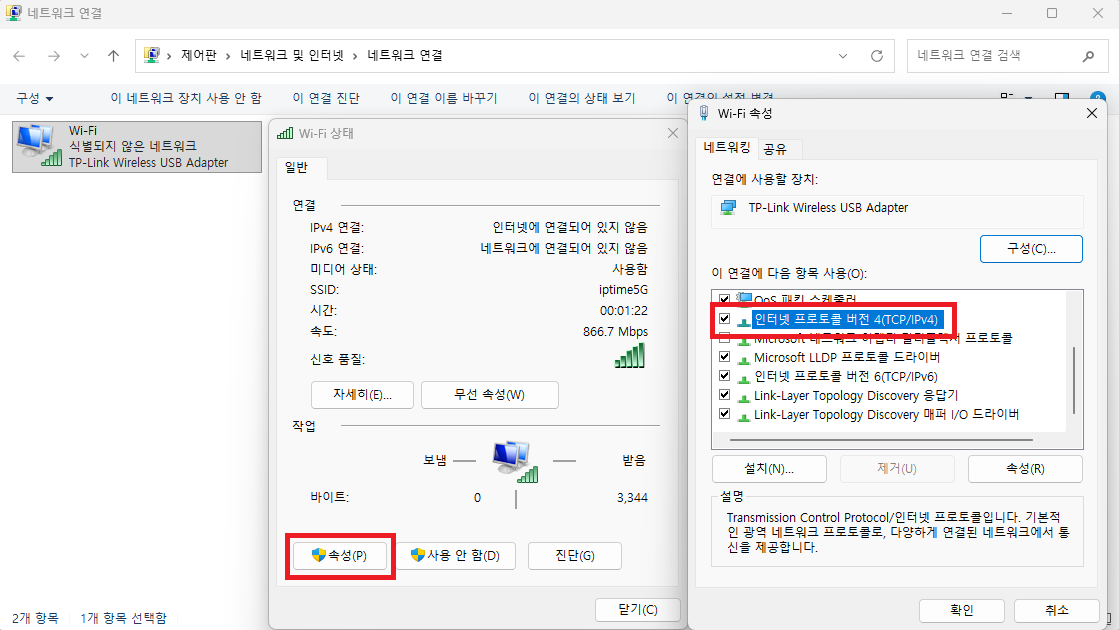Click the 무선 속성(W) button
Screen dimensions: 1119x630
[489, 394]
